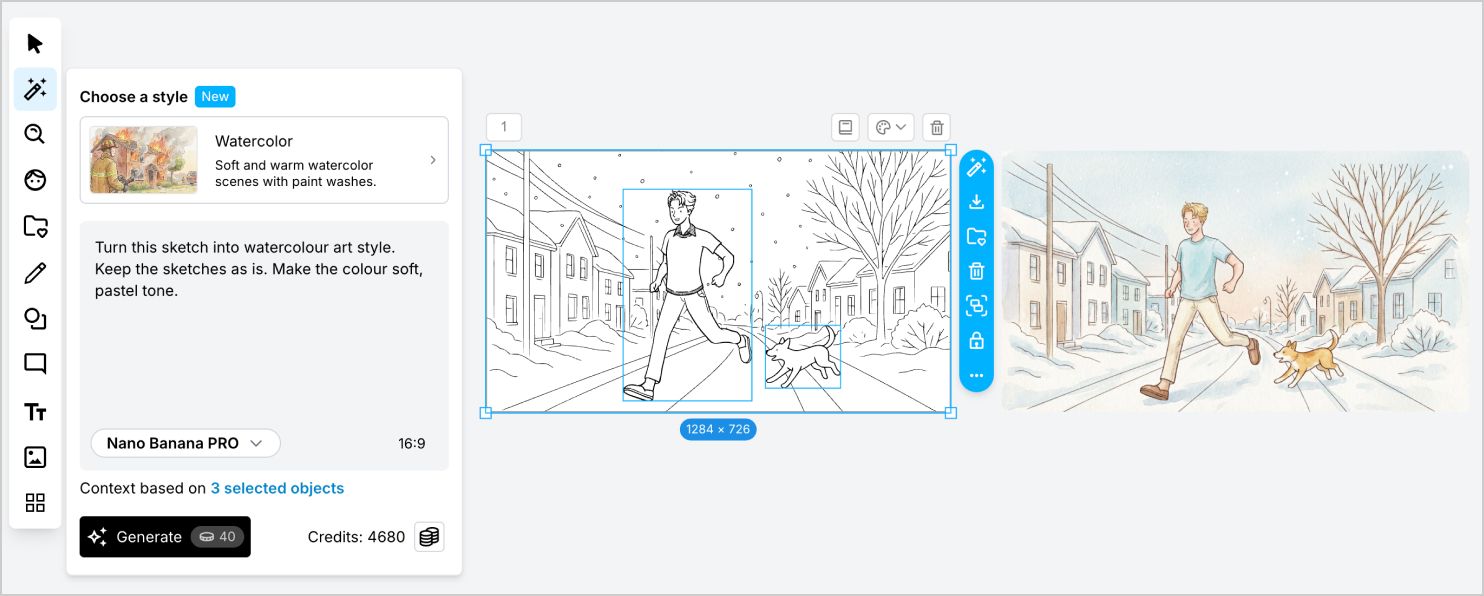Open the avatar face tool
This screenshot has width=1484, height=596.
(x=35, y=180)
